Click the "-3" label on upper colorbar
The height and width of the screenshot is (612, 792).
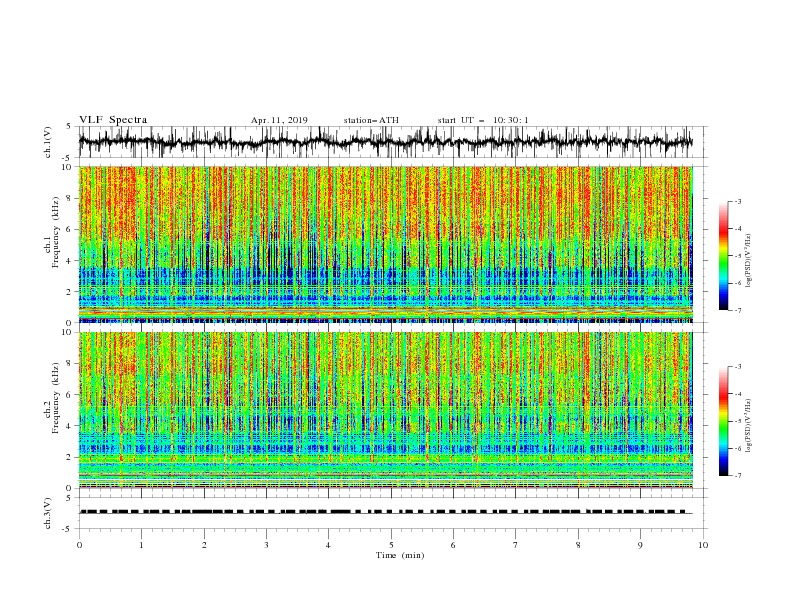click(x=738, y=201)
